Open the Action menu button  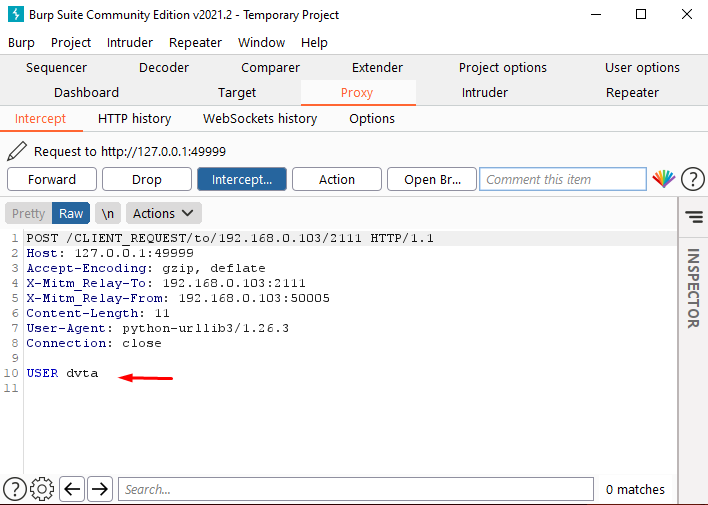point(337,179)
